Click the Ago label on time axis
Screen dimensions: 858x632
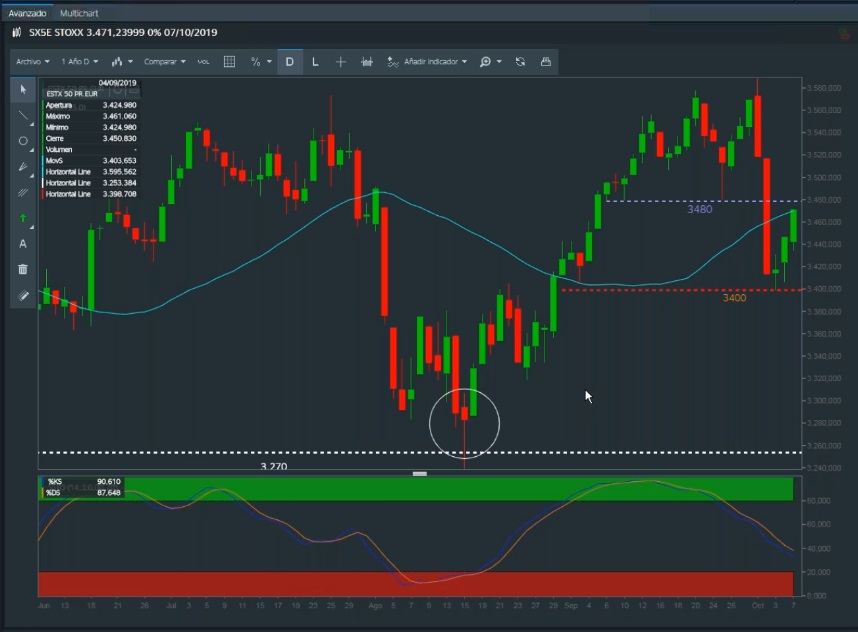[x=375, y=605]
